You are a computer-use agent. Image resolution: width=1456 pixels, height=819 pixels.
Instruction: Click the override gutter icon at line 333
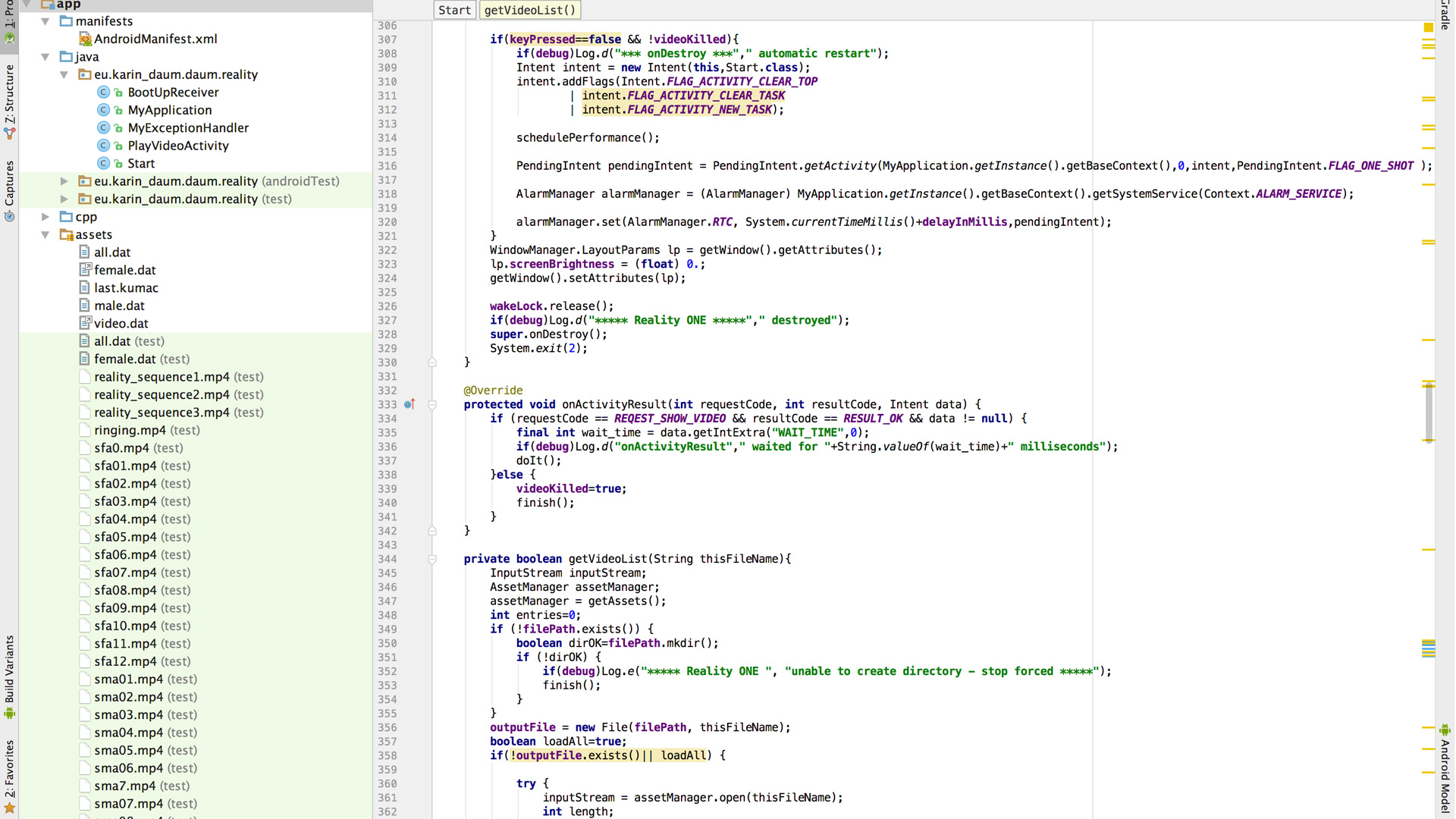point(409,404)
